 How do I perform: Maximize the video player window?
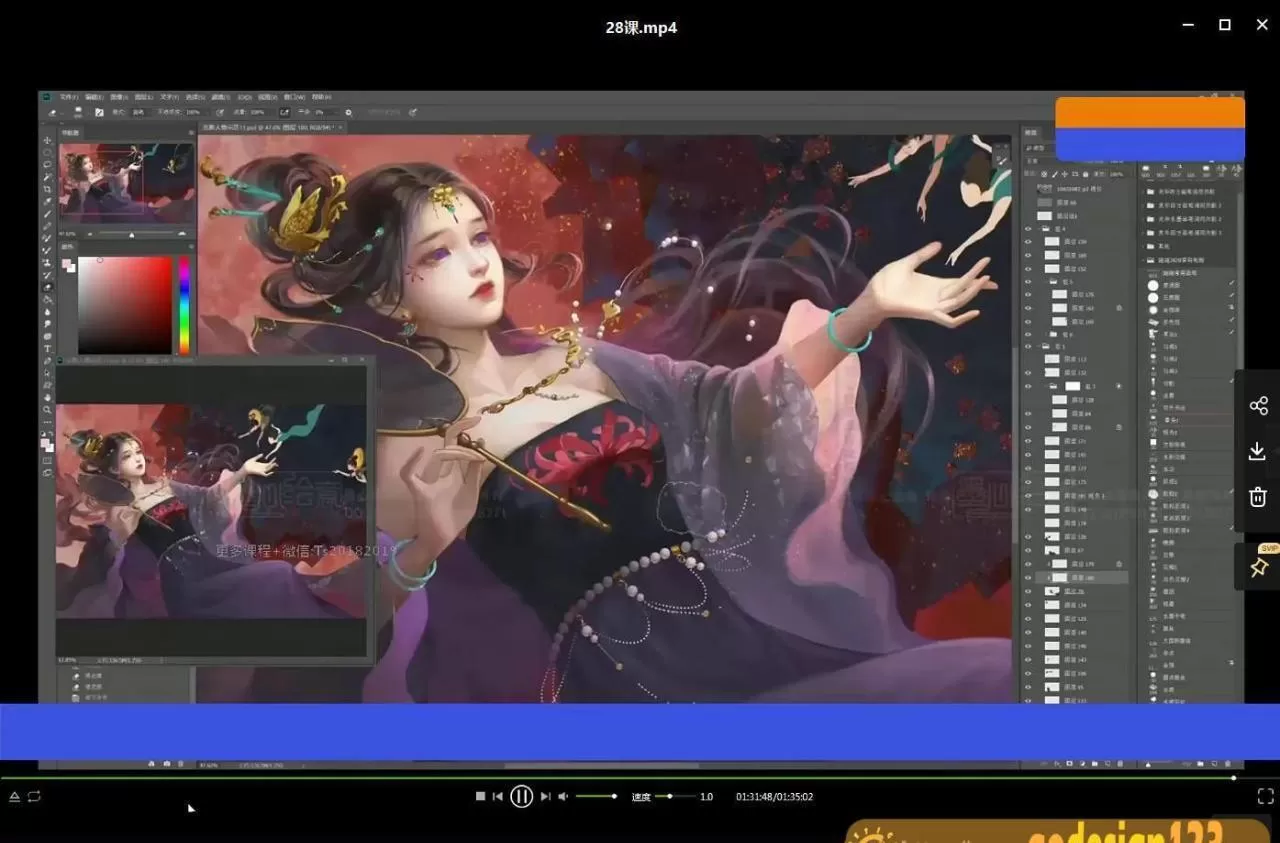pyautogui.click(x=1224, y=25)
